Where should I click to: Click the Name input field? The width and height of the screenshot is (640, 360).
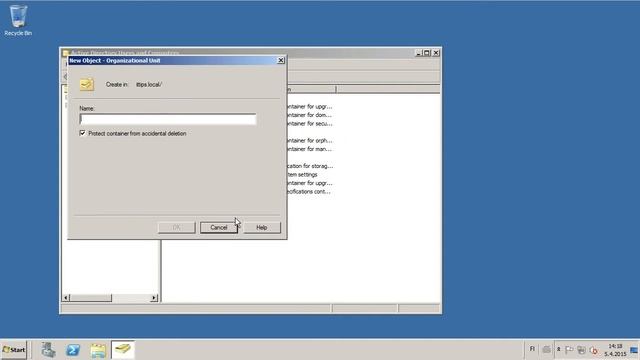point(168,119)
